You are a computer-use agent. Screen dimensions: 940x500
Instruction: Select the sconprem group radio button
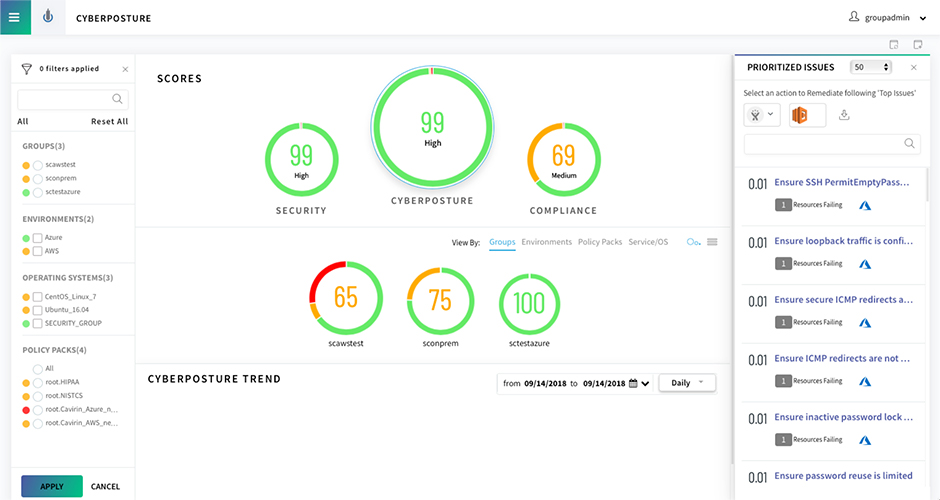(x=38, y=179)
